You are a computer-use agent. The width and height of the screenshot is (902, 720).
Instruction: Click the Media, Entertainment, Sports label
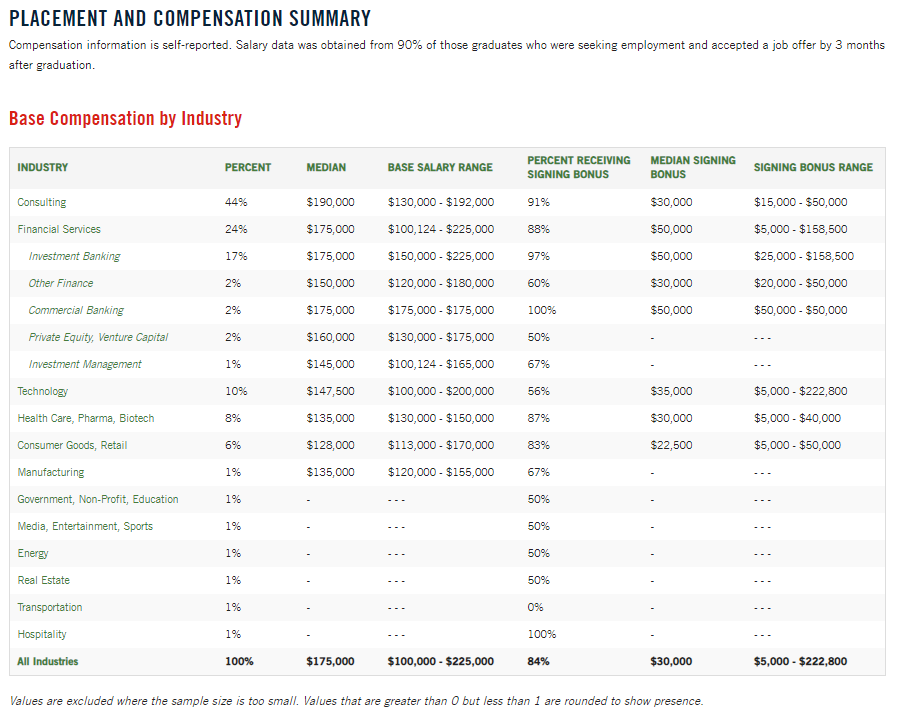pos(85,526)
